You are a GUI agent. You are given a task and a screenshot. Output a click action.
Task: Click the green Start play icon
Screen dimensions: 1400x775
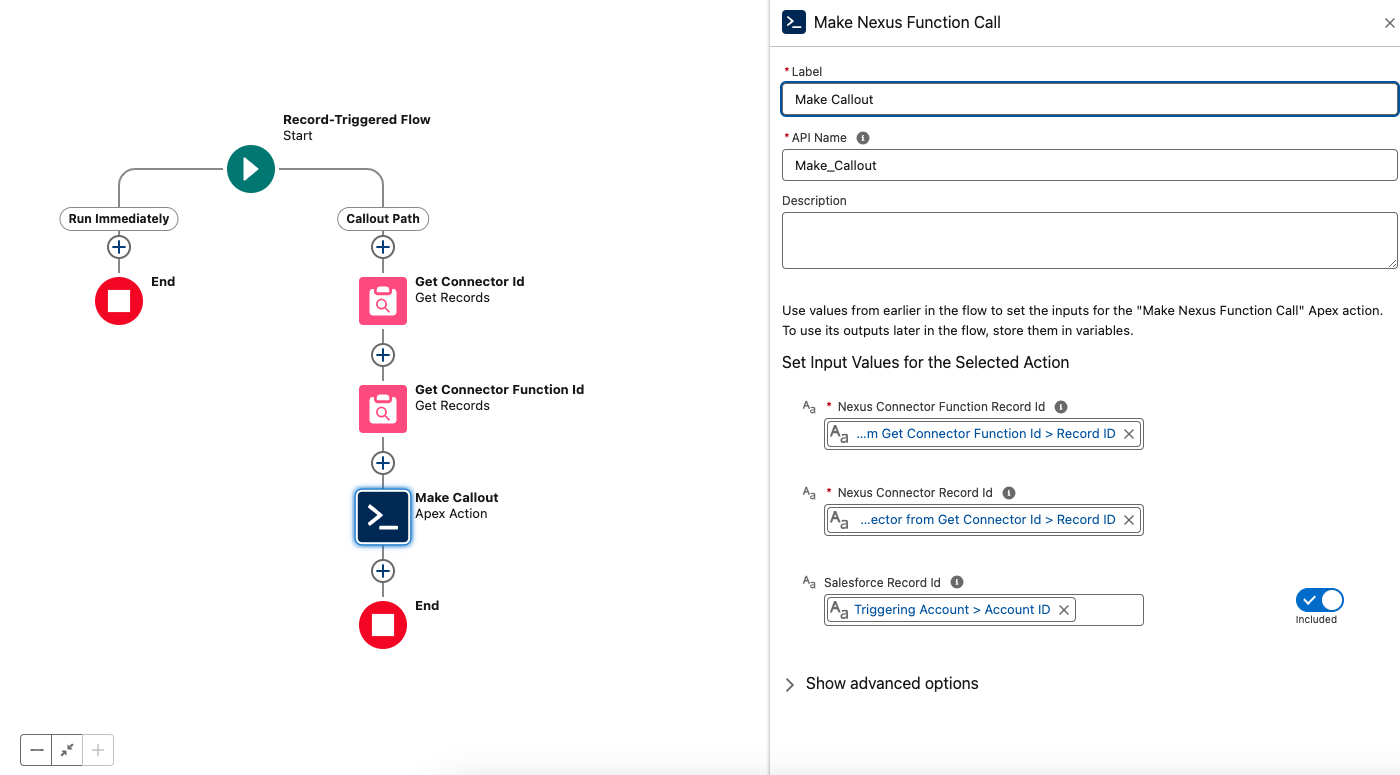(x=251, y=169)
